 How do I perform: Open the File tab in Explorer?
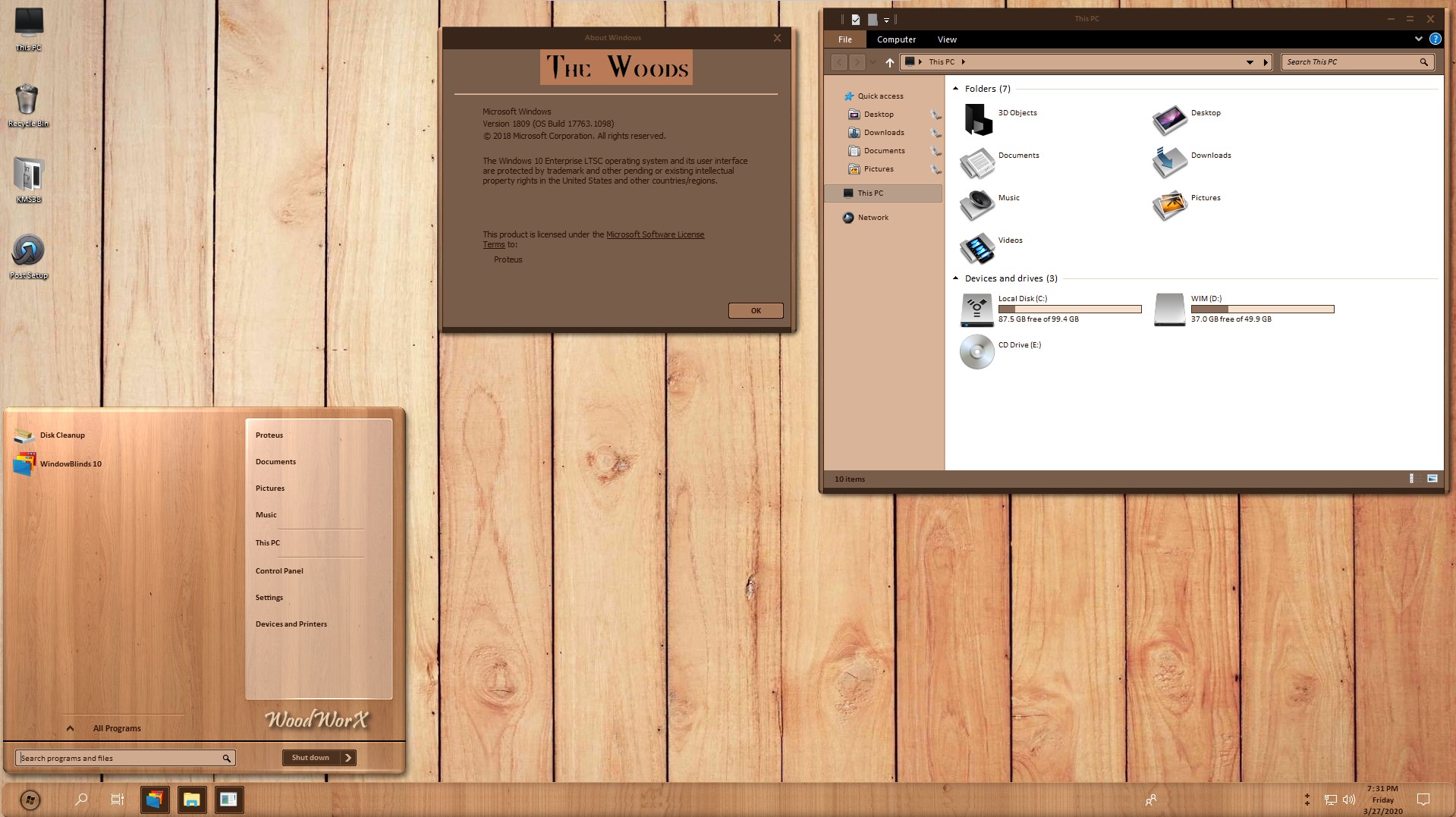pos(845,39)
